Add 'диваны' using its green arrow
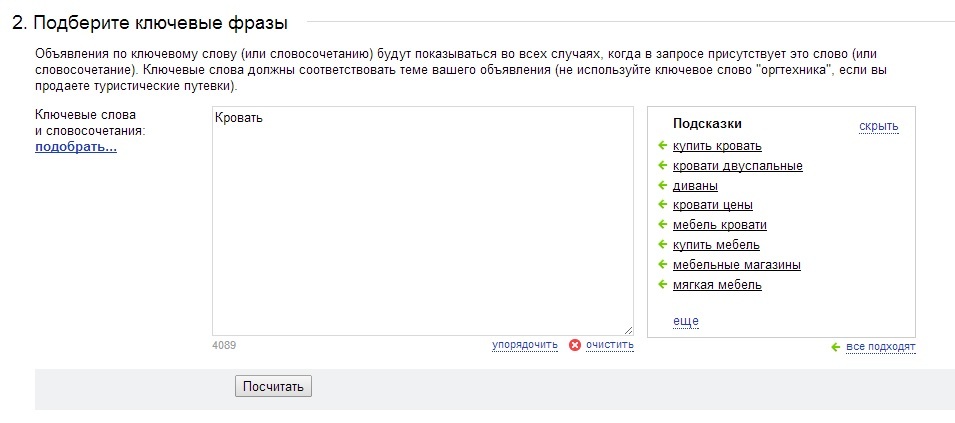This screenshot has height=423, width=955. tap(663, 185)
